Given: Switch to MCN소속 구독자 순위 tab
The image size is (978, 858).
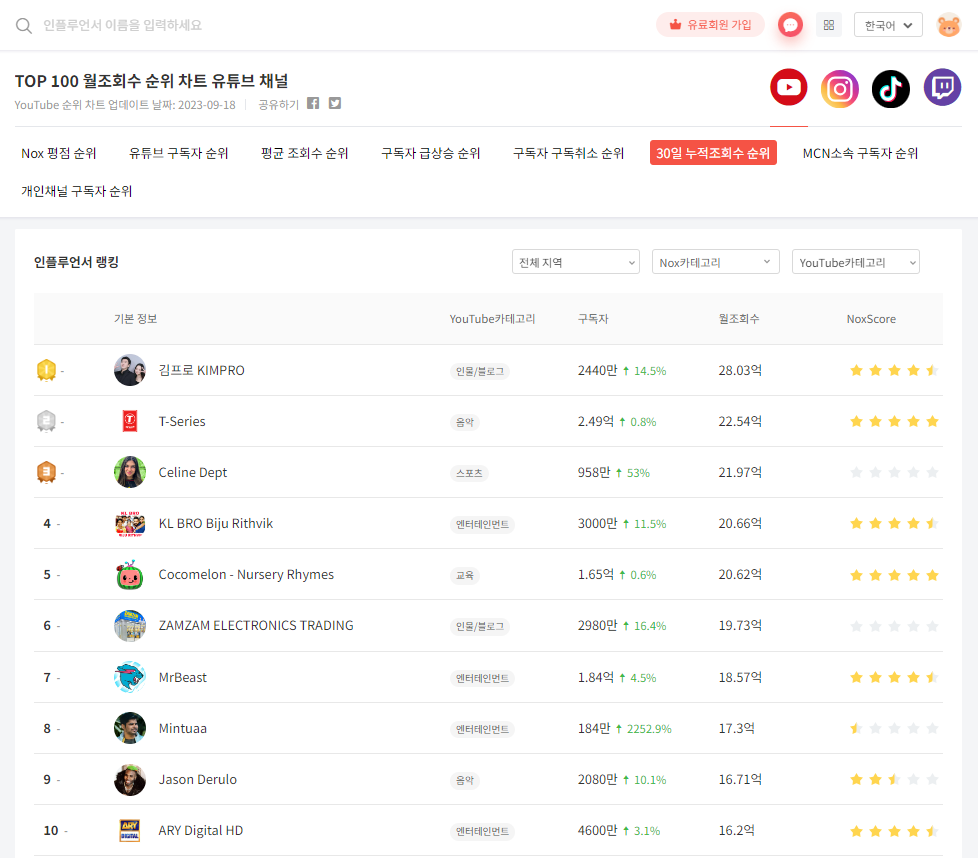Looking at the screenshot, I should coord(860,153).
